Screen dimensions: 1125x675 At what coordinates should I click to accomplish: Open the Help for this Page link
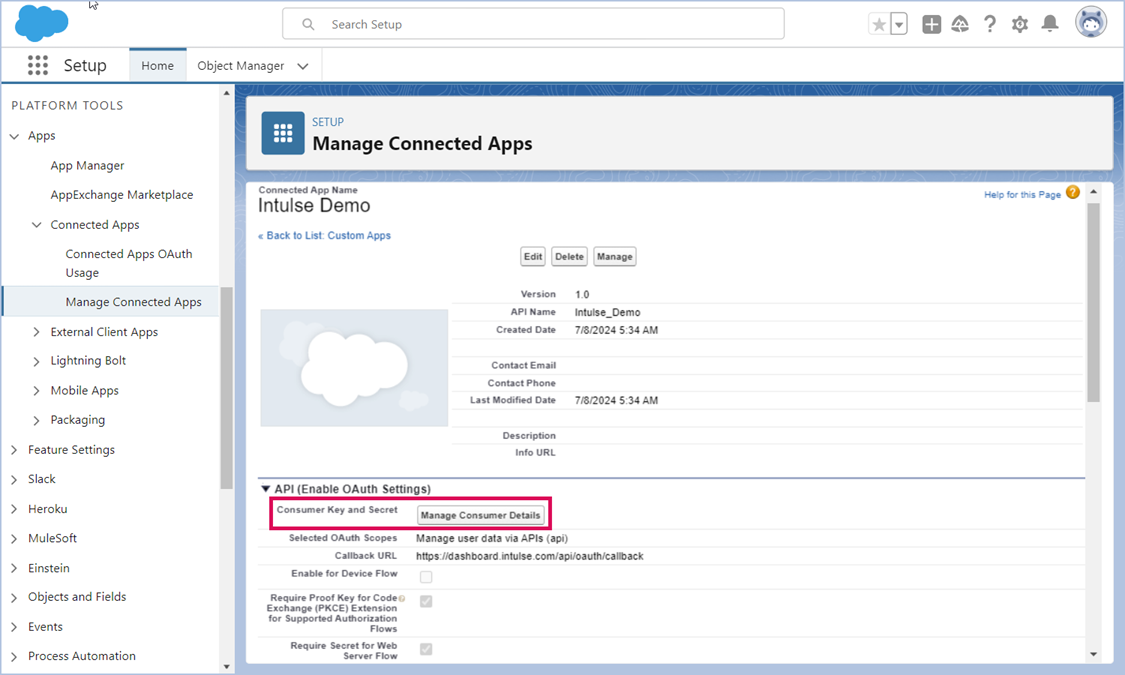pos(1022,194)
